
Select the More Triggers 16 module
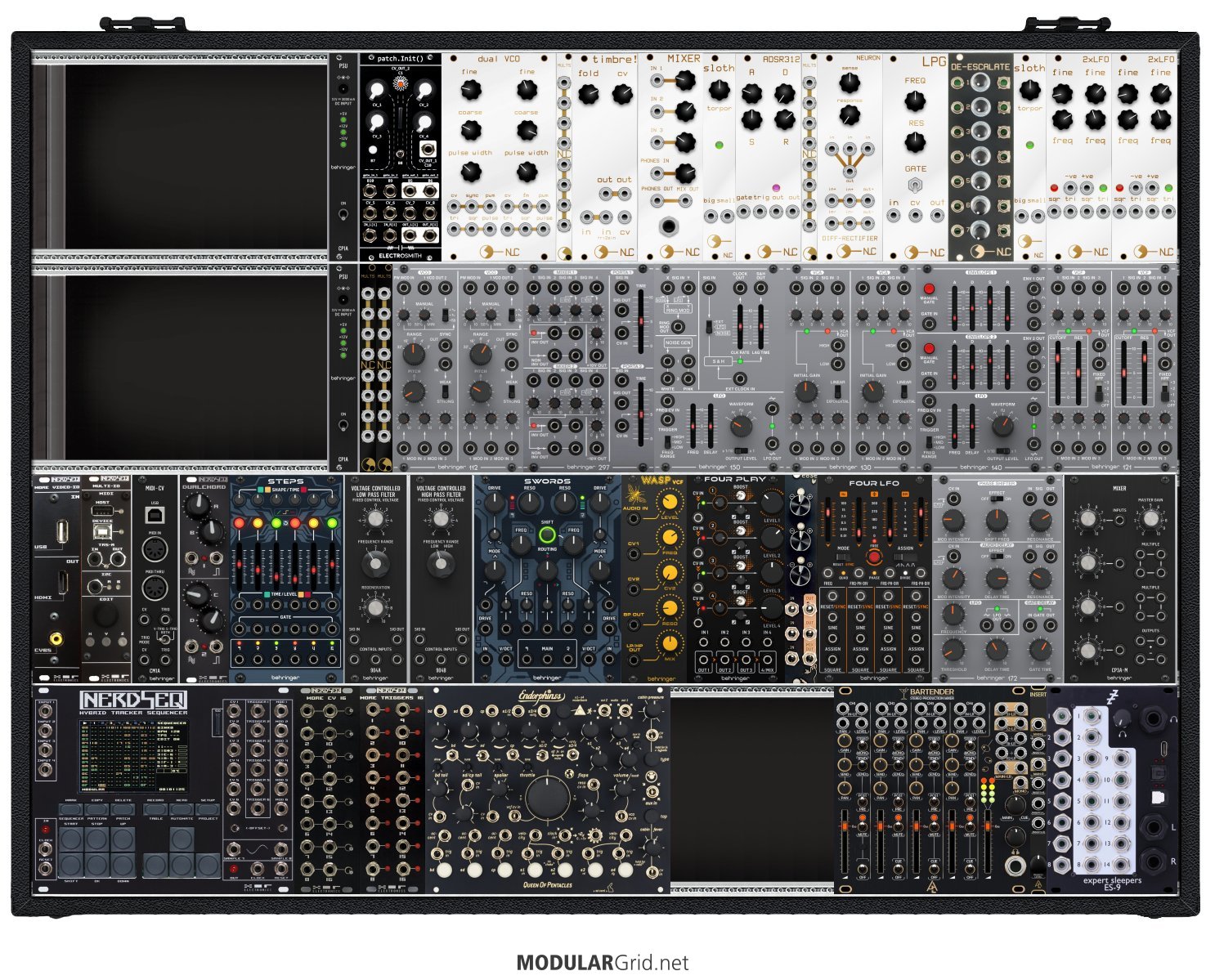pyautogui.click(x=392, y=790)
